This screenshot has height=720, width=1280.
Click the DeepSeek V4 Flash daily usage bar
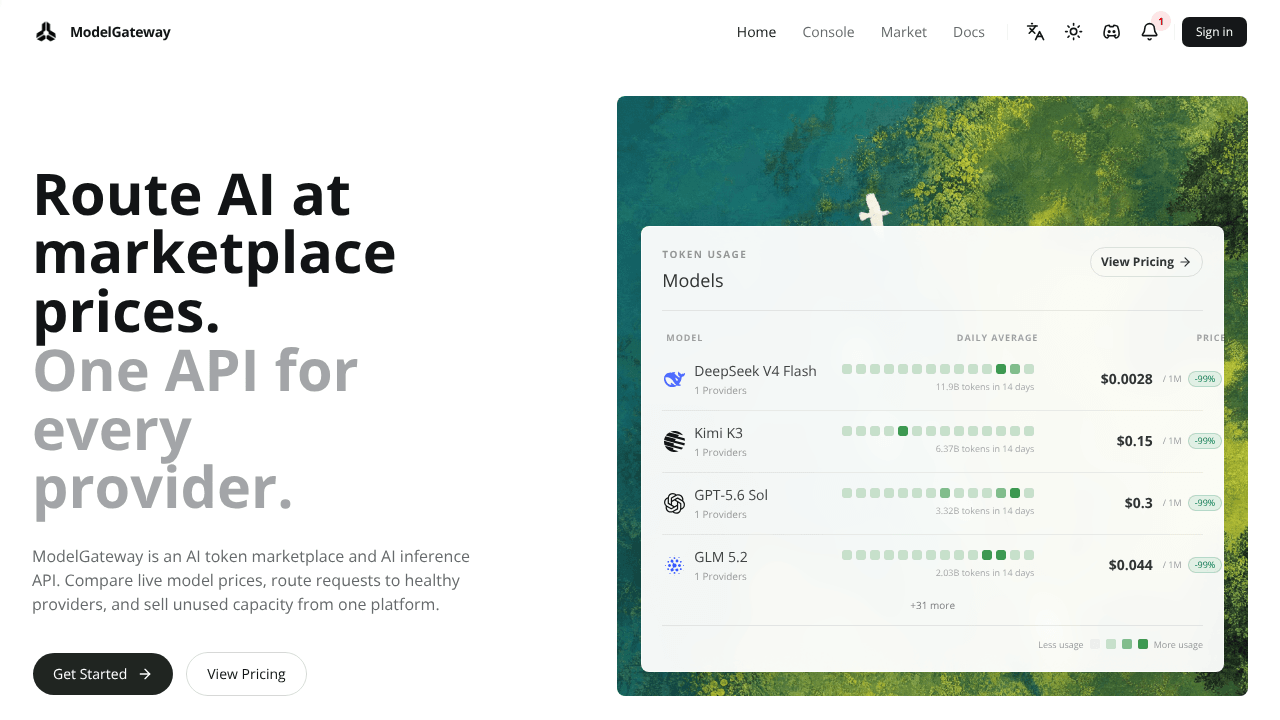click(x=938, y=369)
